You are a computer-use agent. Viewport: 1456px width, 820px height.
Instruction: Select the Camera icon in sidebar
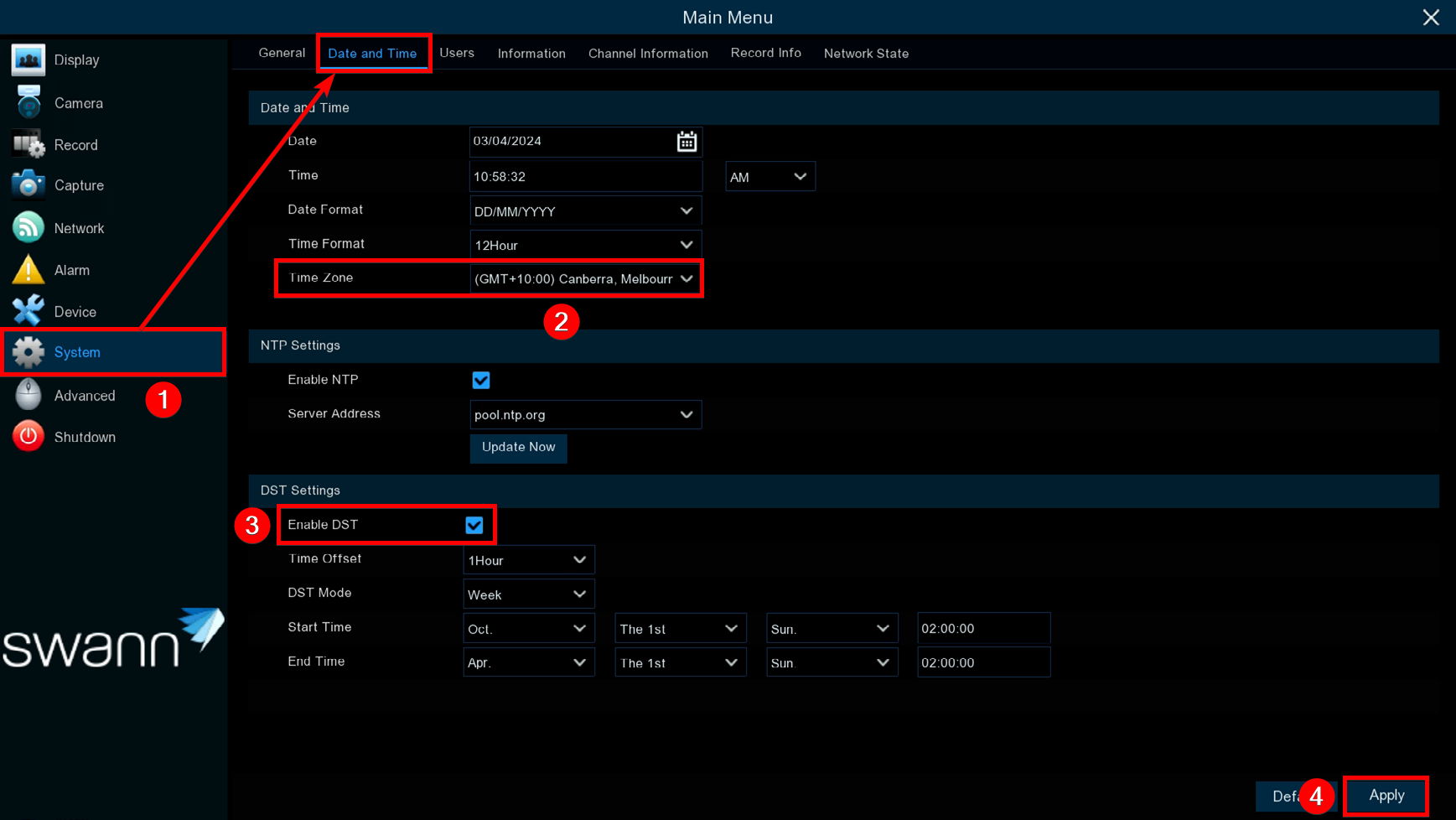[x=28, y=103]
